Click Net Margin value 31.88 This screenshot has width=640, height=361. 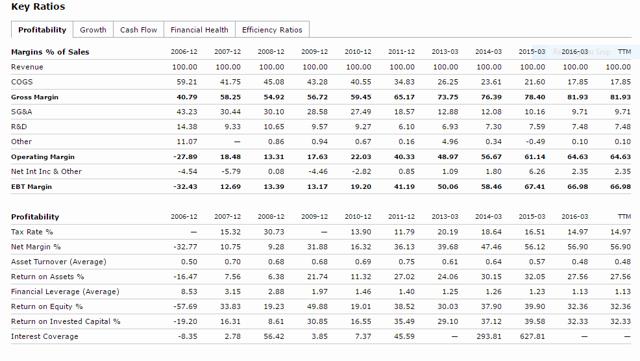(x=317, y=247)
